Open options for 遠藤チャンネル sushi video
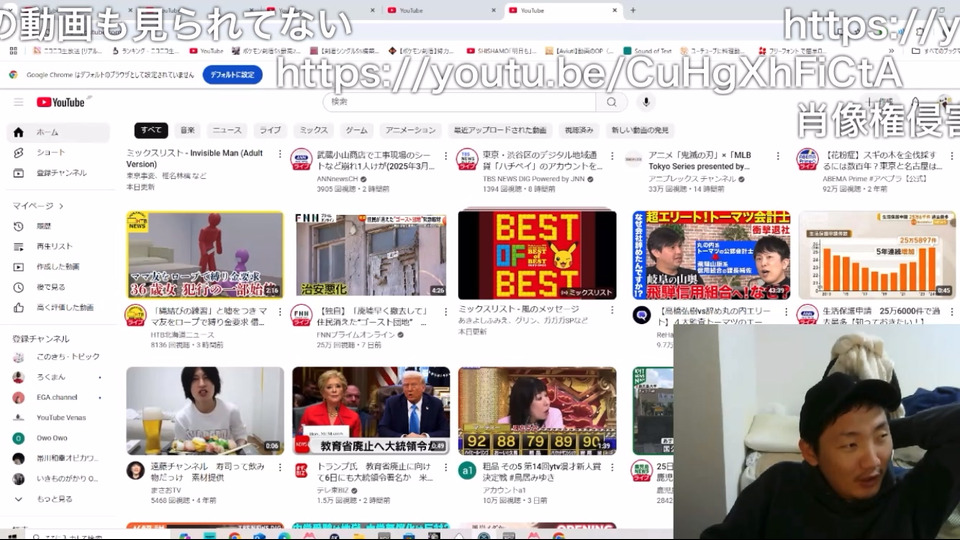960x540 pixels. tap(280, 467)
